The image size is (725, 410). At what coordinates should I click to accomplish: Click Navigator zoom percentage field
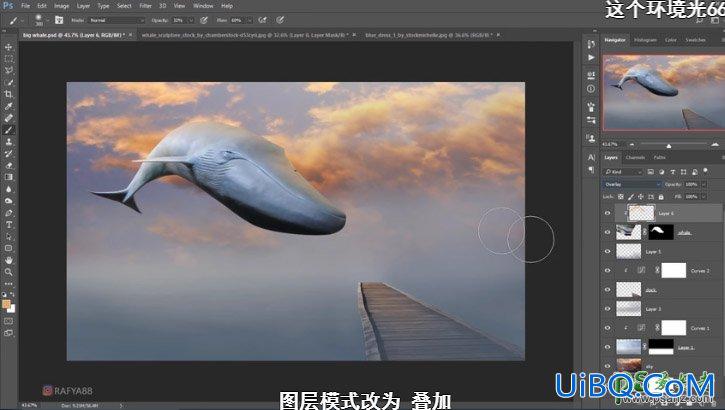[611, 145]
